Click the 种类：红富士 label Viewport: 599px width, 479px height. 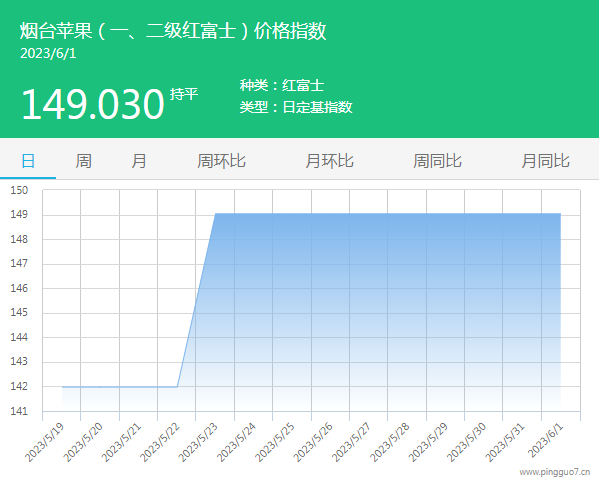[x=282, y=85]
